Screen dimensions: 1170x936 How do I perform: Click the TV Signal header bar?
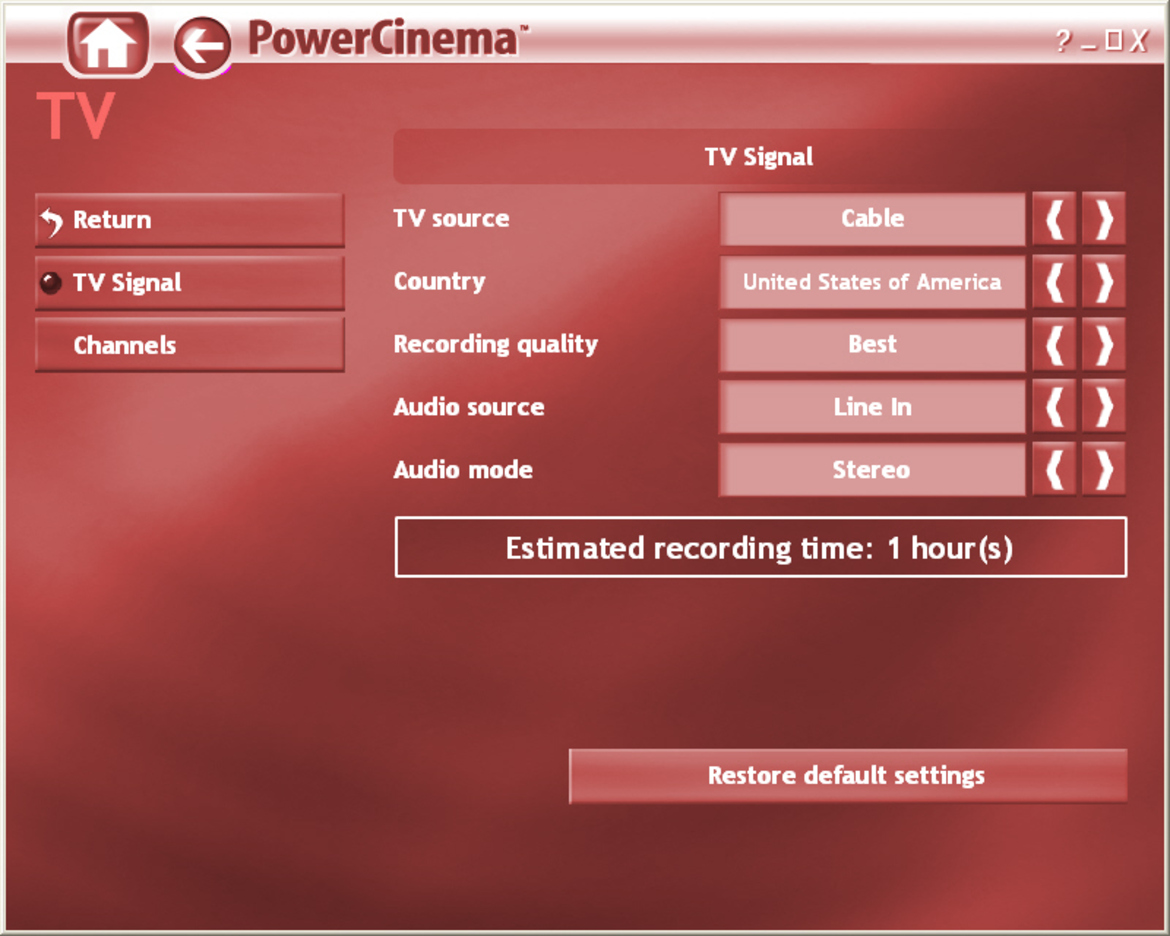tap(760, 157)
